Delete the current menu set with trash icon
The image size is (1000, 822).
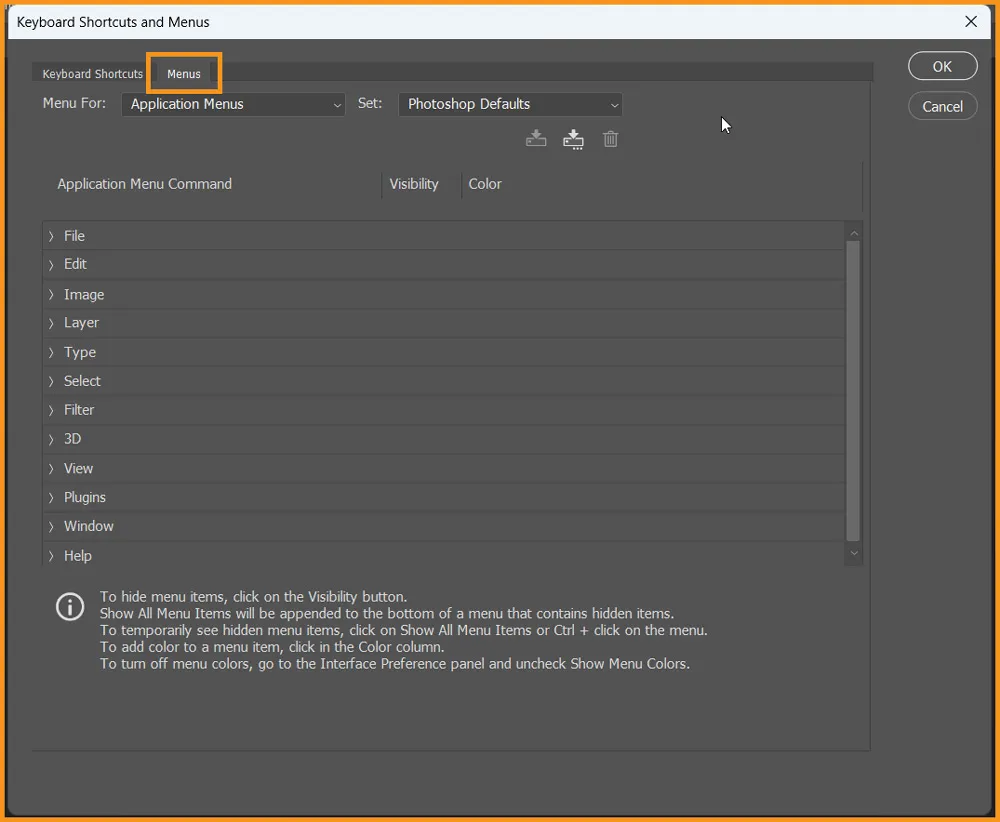click(x=610, y=139)
